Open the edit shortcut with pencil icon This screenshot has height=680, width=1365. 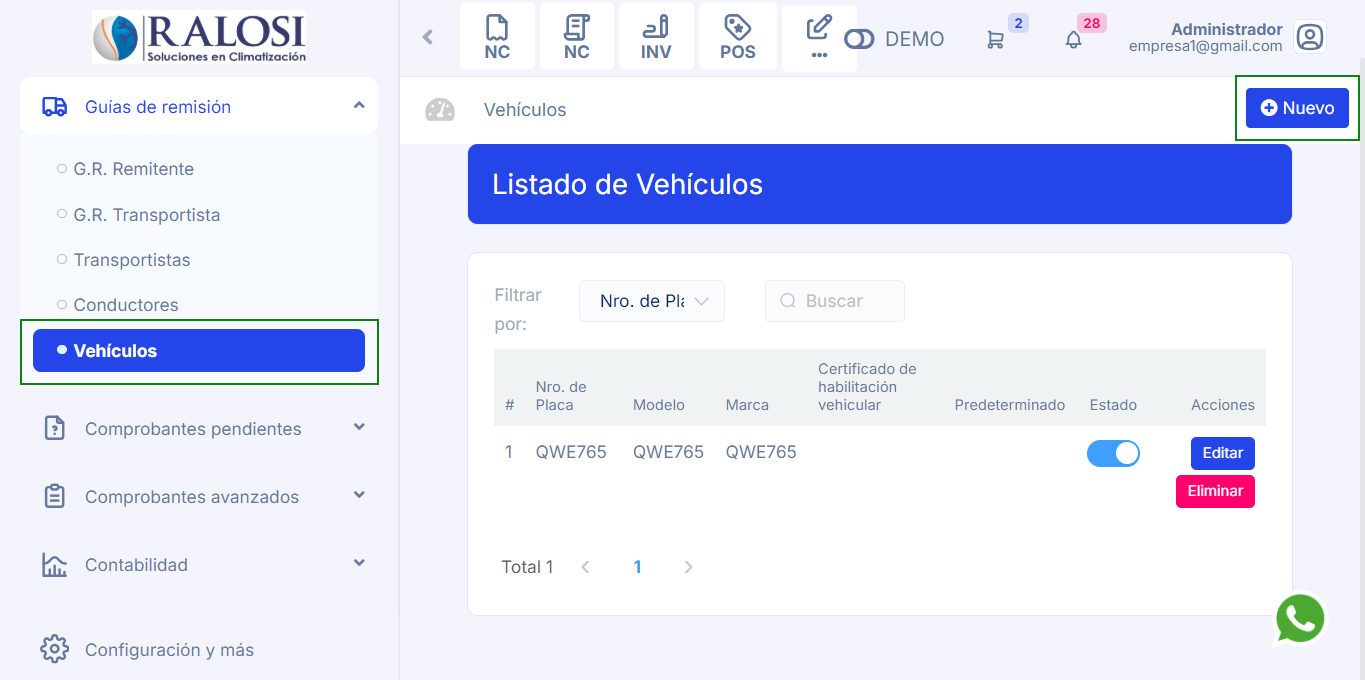pos(819,37)
